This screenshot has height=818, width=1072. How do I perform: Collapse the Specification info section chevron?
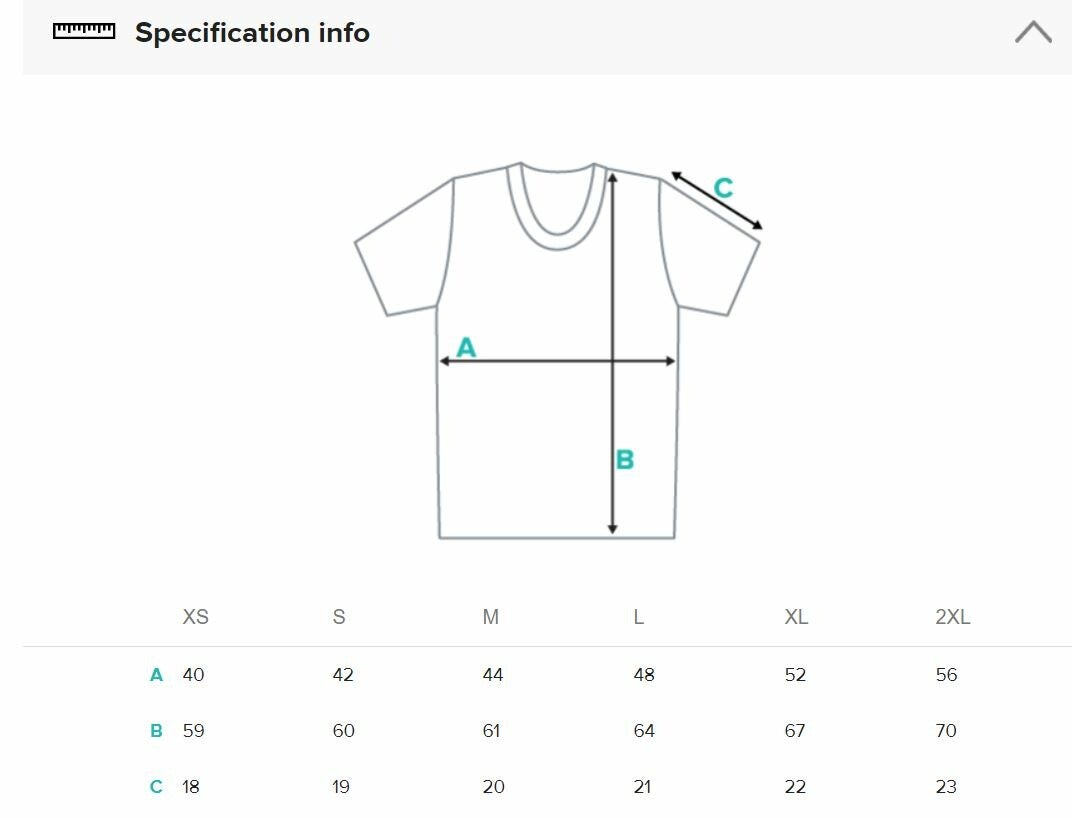[x=1033, y=33]
